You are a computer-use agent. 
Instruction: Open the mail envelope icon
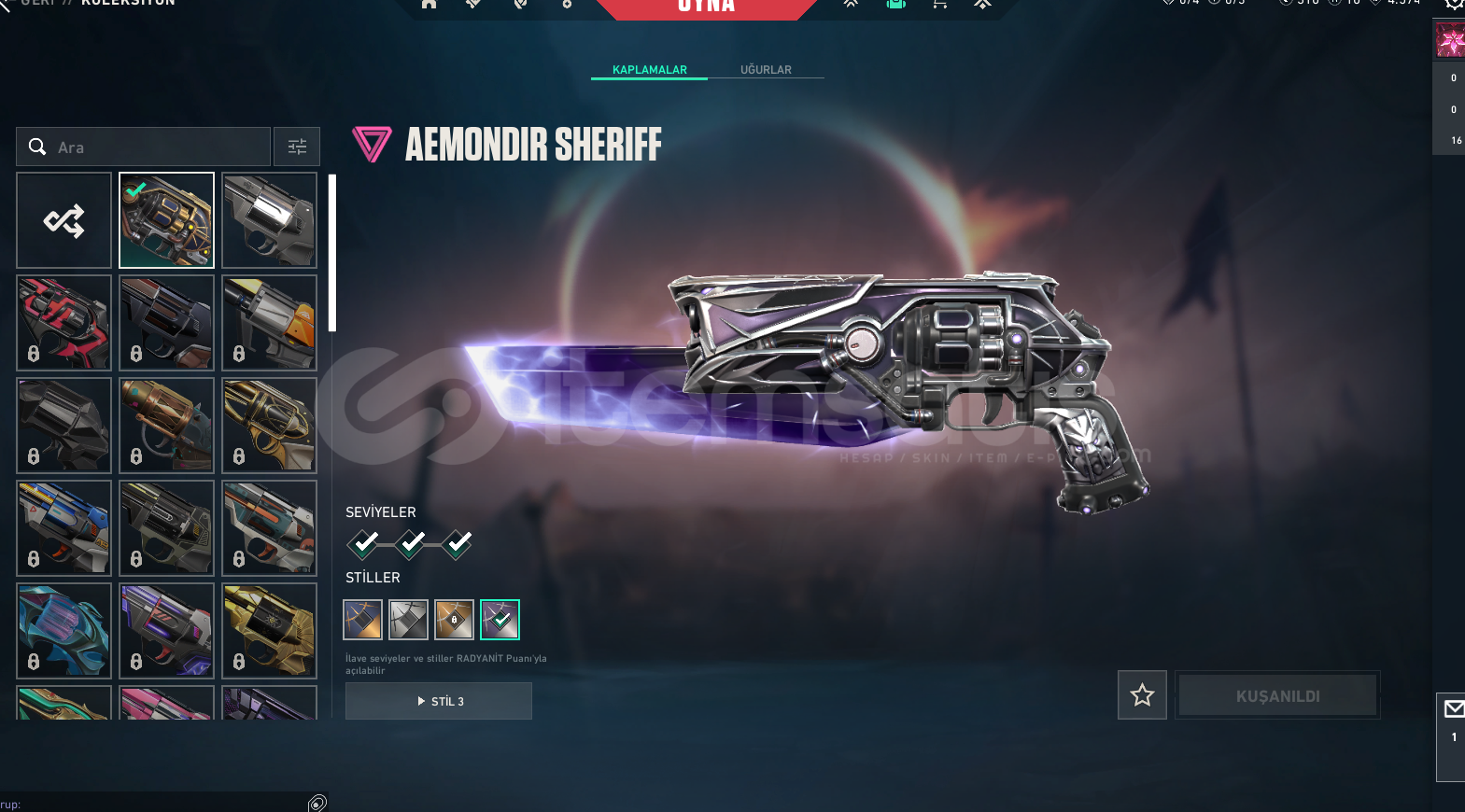tap(1454, 709)
